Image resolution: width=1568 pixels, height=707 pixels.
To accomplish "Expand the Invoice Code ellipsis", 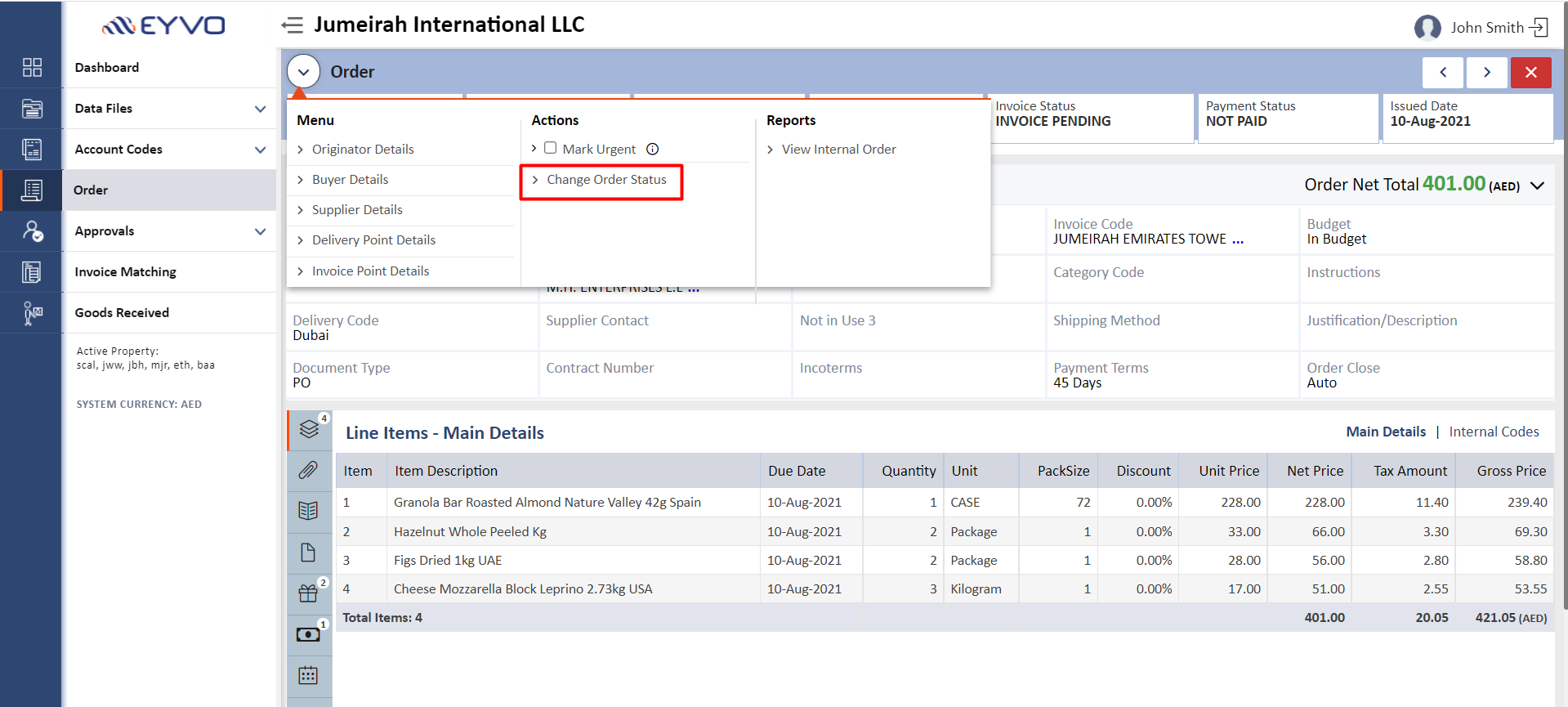I will (x=1238, y=240).
